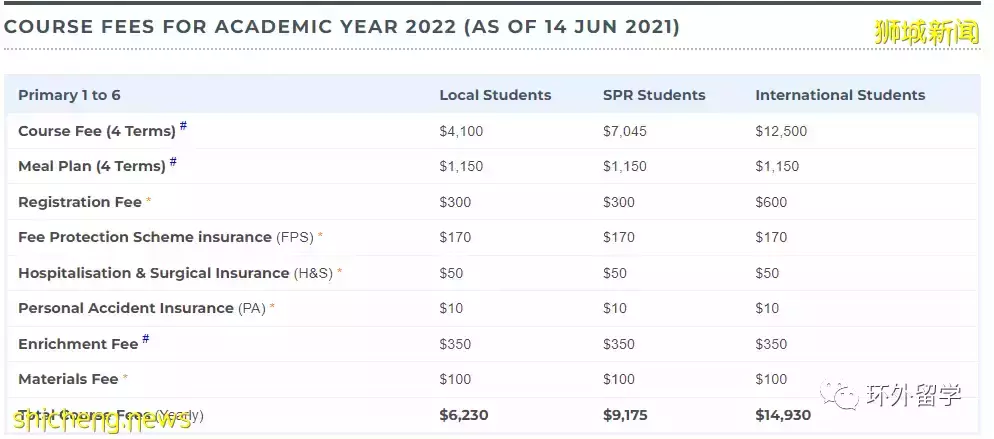Click the asterisk next to Registration Fee
This screenshot has height=439, width=994.
tap(149, 201)
